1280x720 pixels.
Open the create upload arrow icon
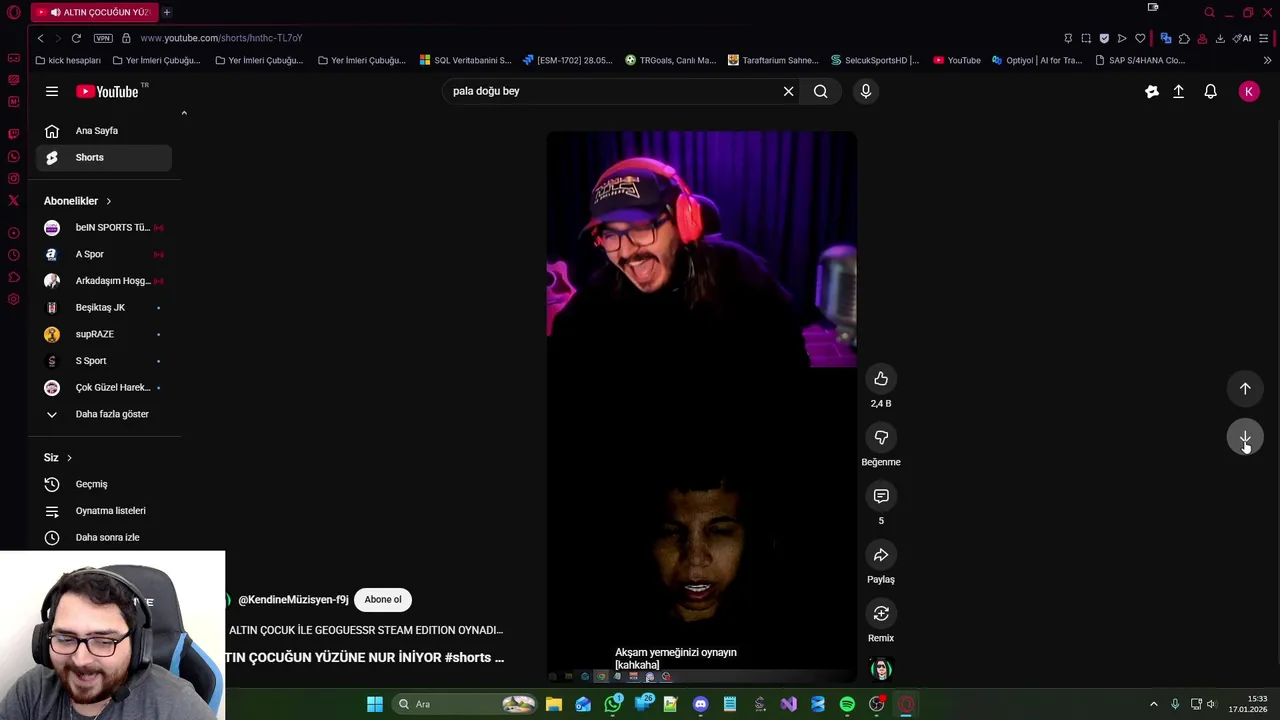1178,91
